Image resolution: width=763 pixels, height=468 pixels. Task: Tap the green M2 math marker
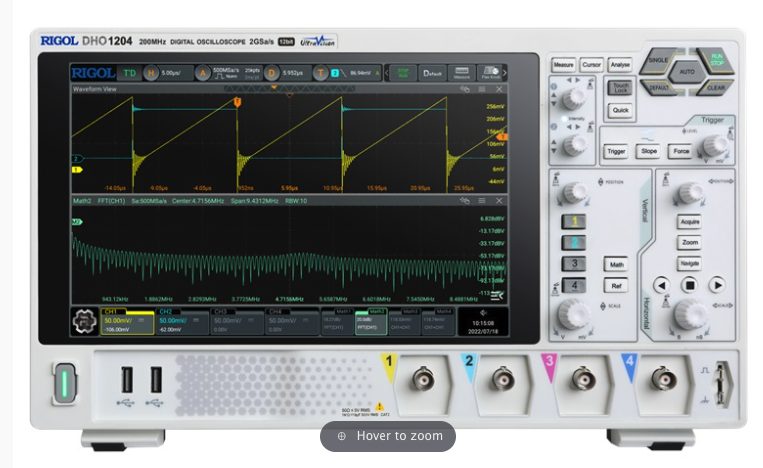(x=77, y=222)
